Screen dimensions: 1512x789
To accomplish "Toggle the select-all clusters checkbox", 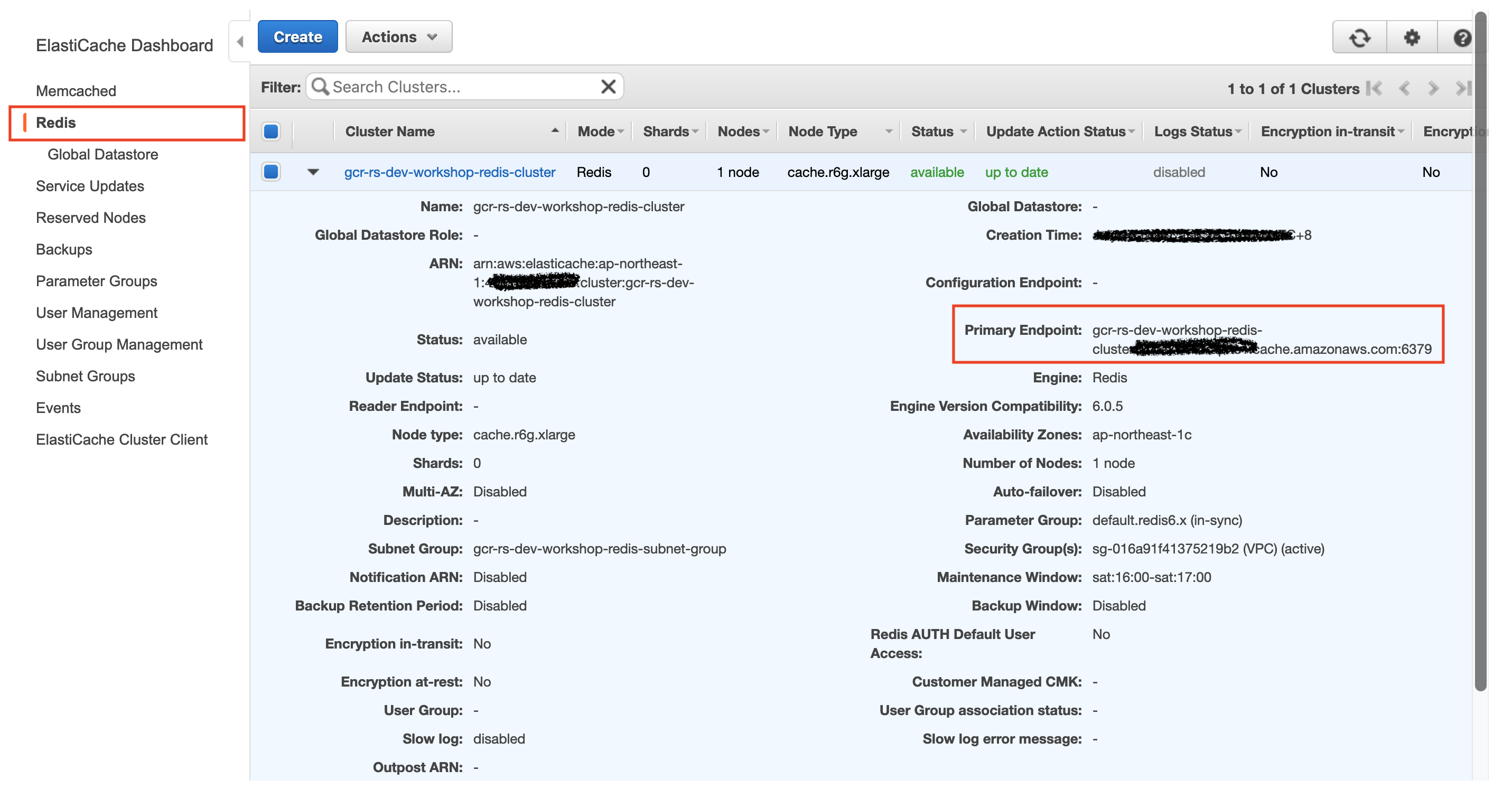I will [x=271, y=131].
